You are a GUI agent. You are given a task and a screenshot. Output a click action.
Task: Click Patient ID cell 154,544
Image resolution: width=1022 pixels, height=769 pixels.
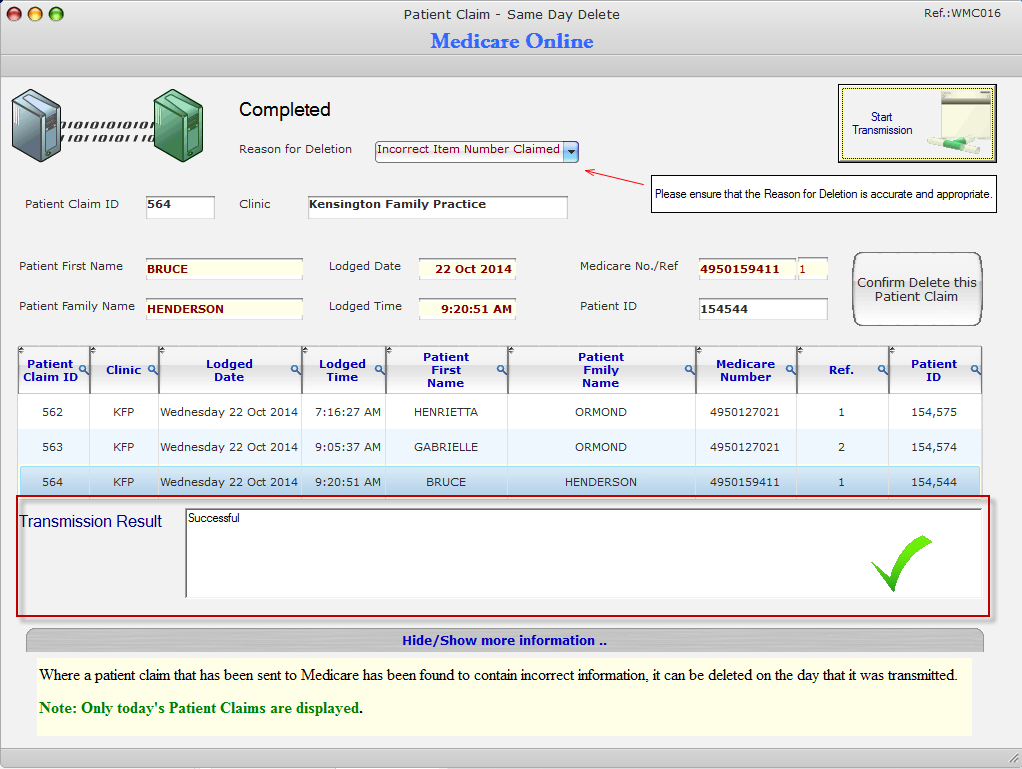[x=934, y=482]
